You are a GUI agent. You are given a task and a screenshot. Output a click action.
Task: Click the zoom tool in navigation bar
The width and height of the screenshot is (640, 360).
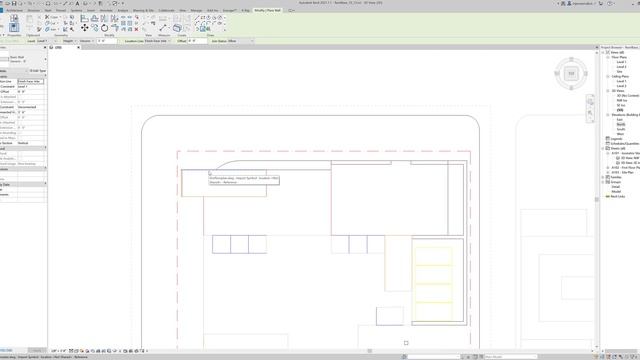point(590,113)
